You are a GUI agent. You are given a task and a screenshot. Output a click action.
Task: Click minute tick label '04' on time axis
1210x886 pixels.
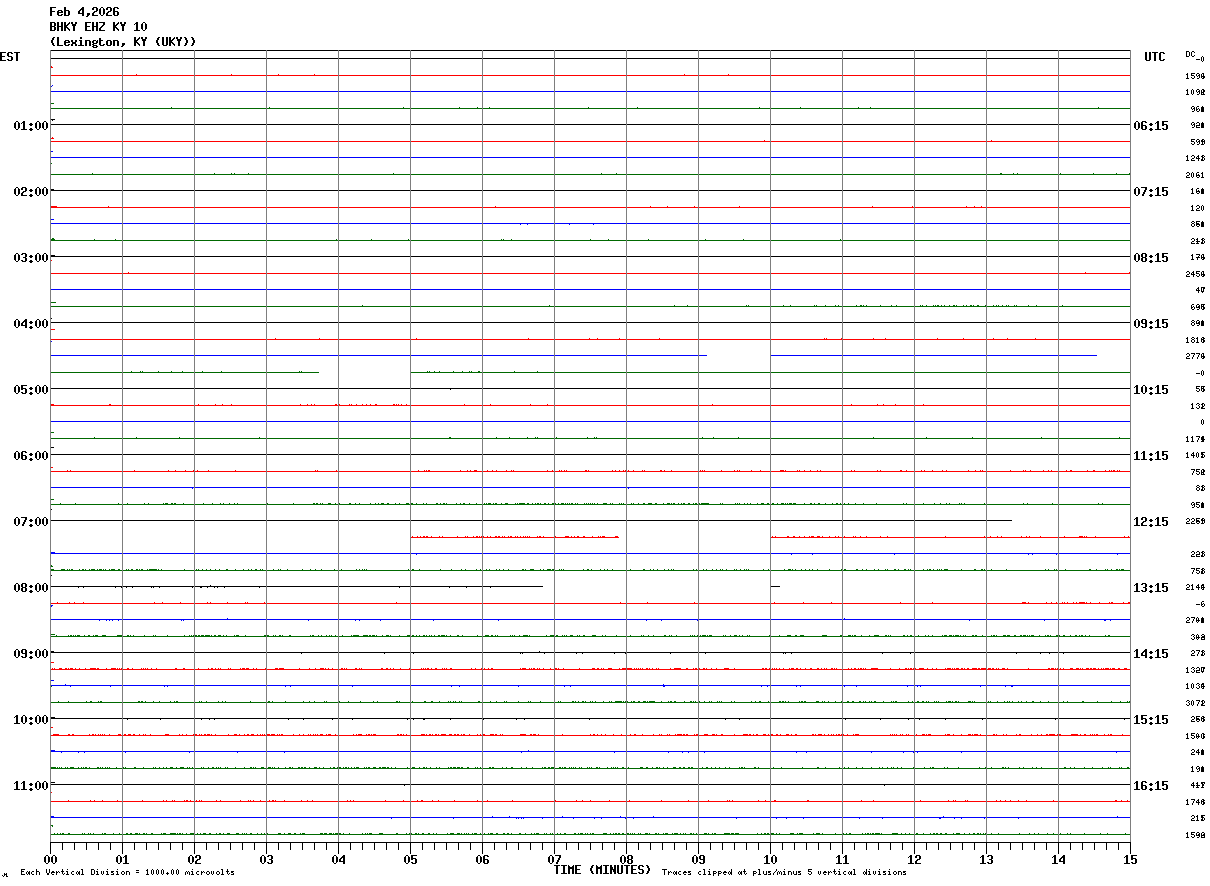coord(338,859)
